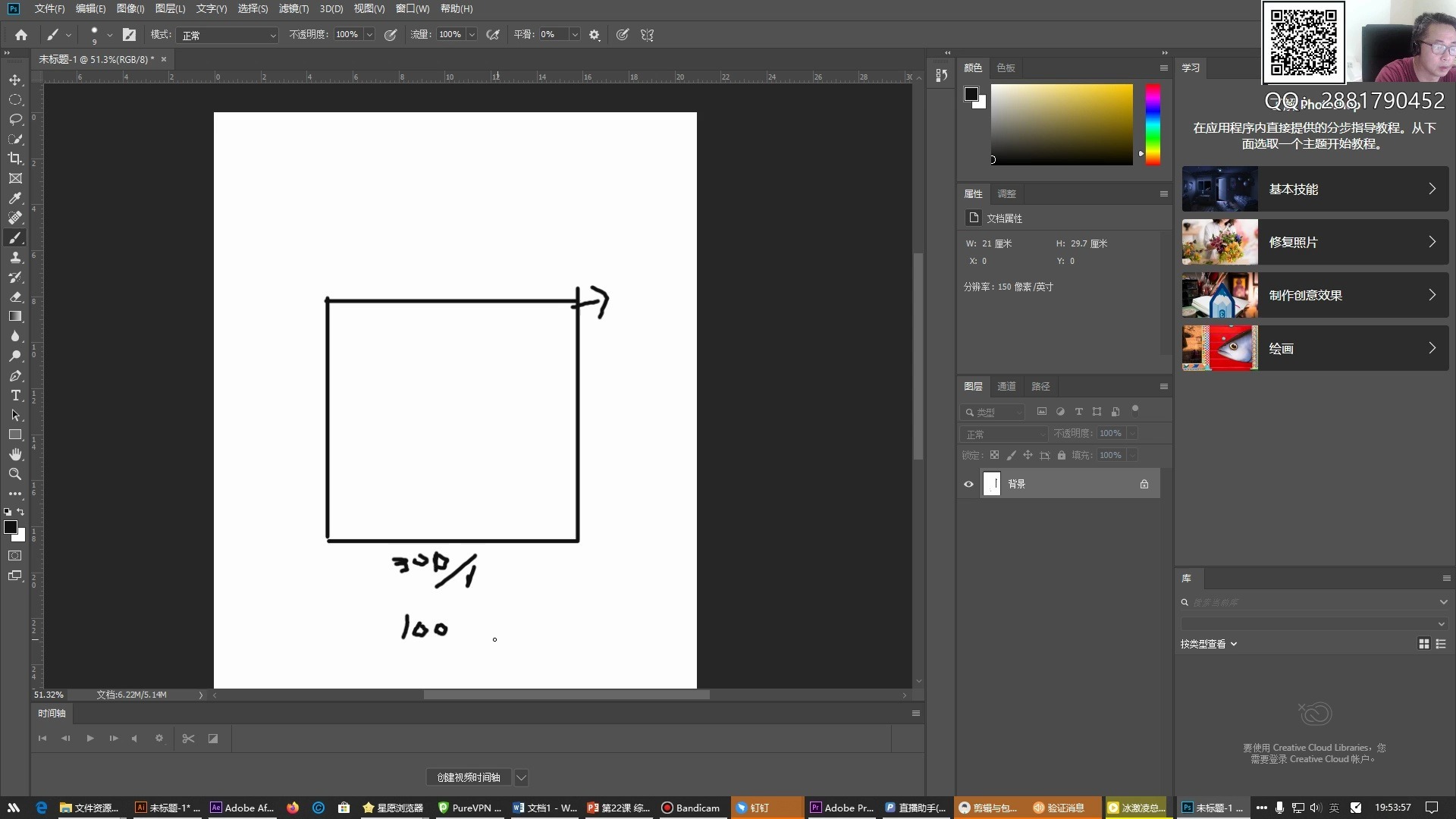
Task: Toggle airbrush-style build-up icon
Action: tap(493, 35)
